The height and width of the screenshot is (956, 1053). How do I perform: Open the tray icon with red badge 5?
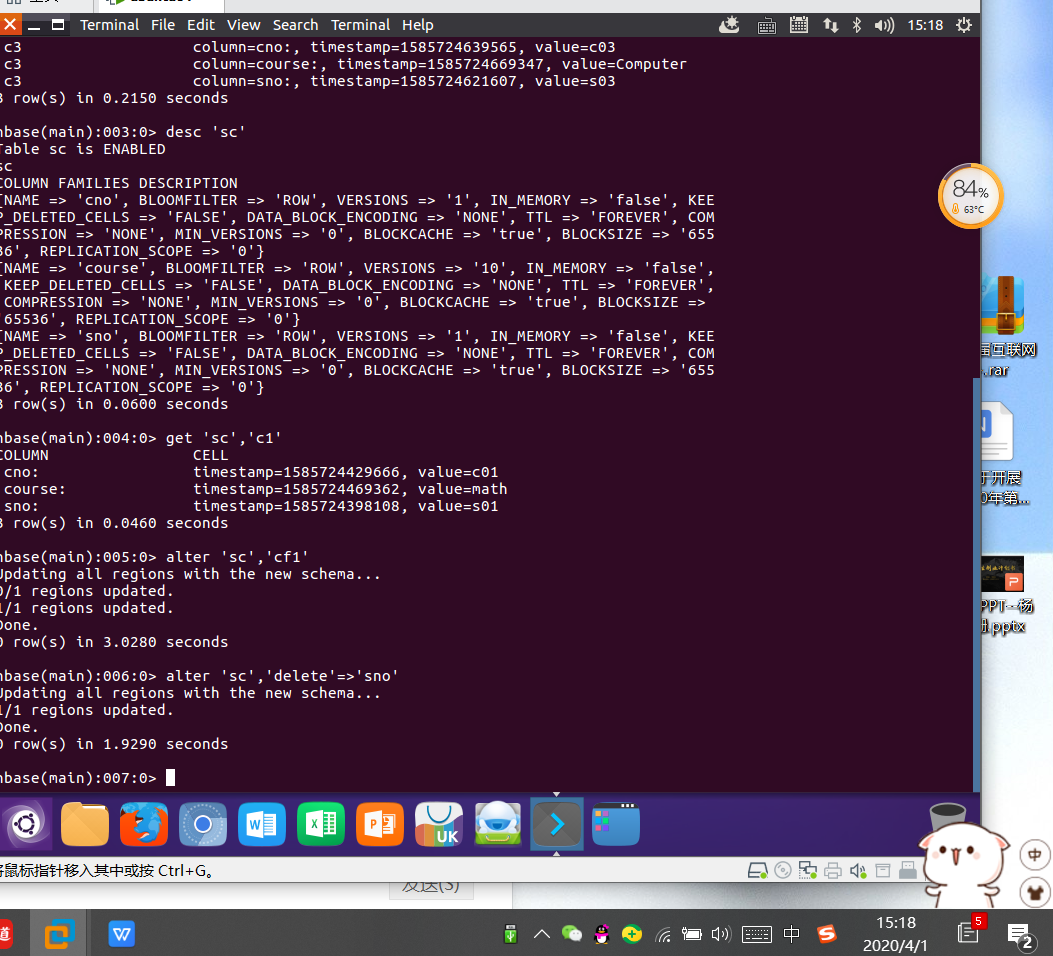click(x=970, y=930)
